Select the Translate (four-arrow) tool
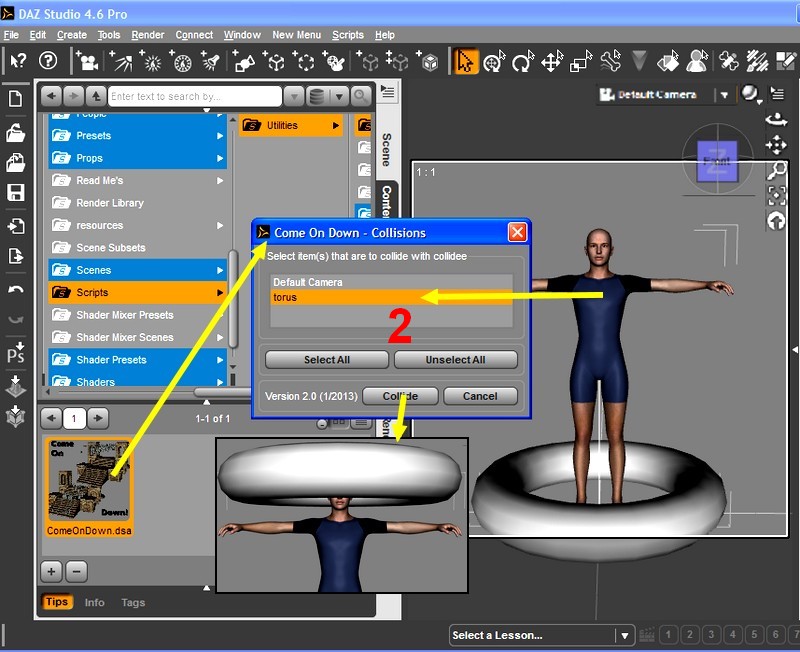800x652 pixels. click(x=552, y=61)
